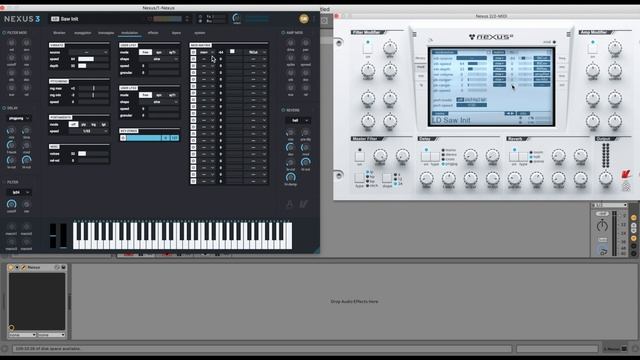The height and width of the screenshot is (360, 640).
Task: Click the Master Filter type button in Nexus 2
Action: 359,178
